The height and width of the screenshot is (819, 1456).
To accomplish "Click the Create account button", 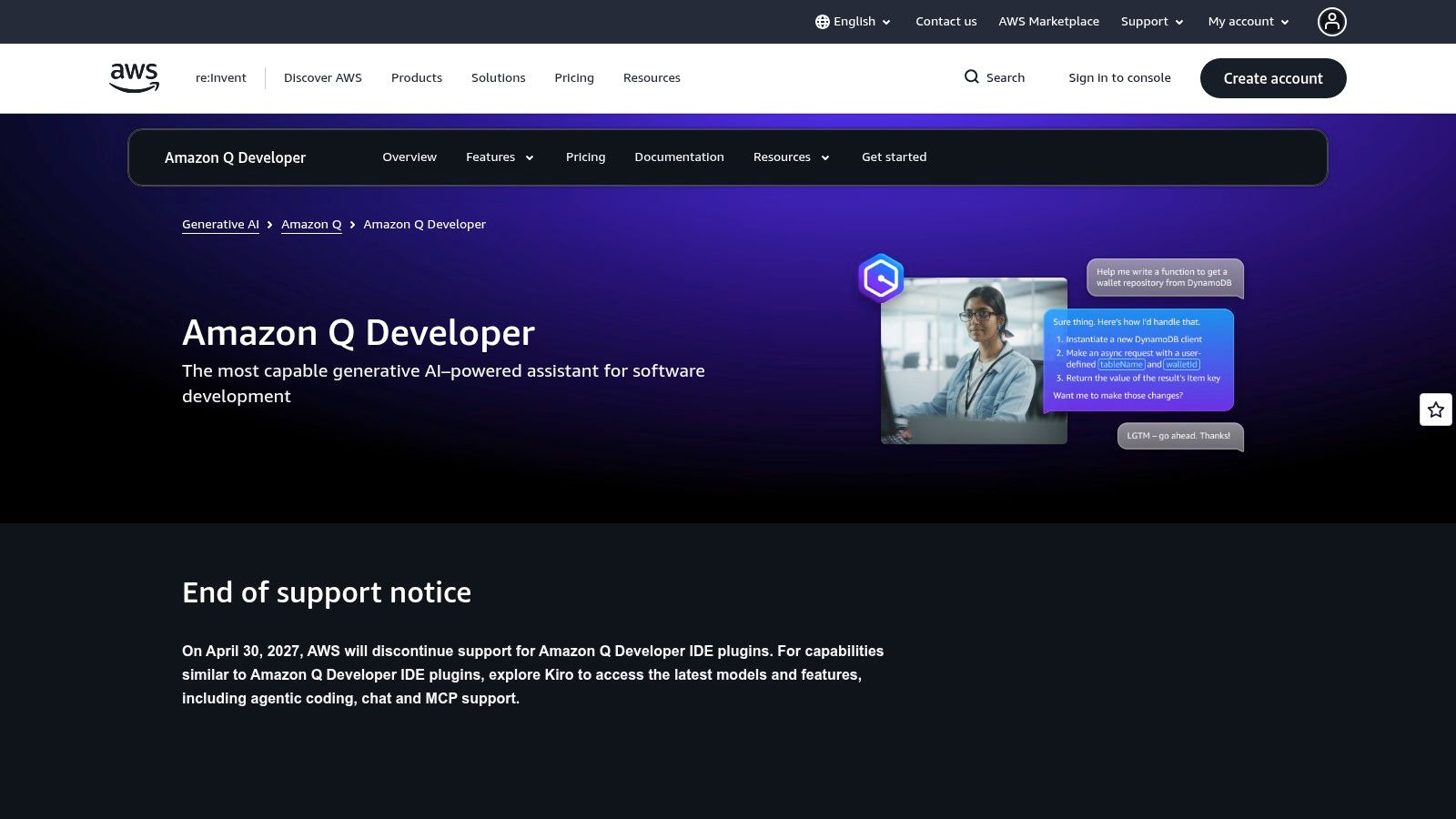I will tap(1273, 78).
